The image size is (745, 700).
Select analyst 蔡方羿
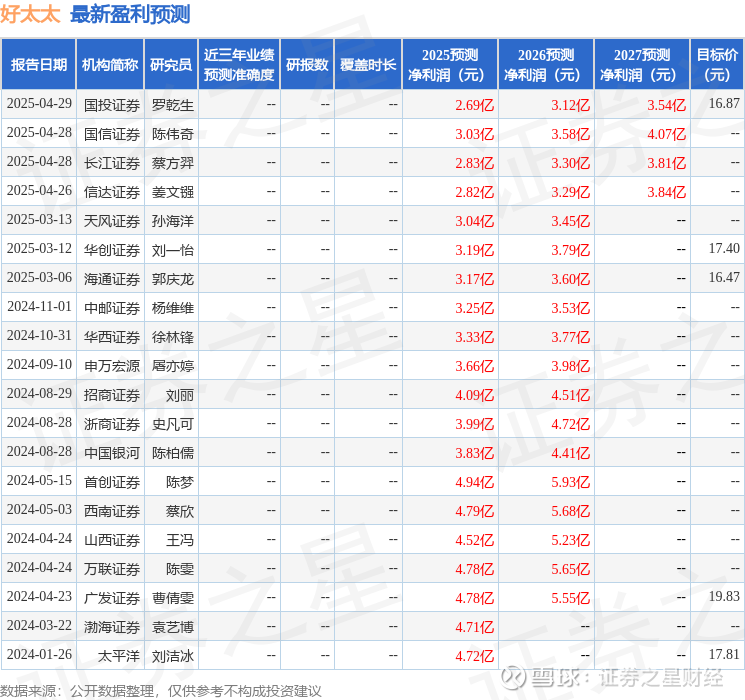[x=173, y=163]
